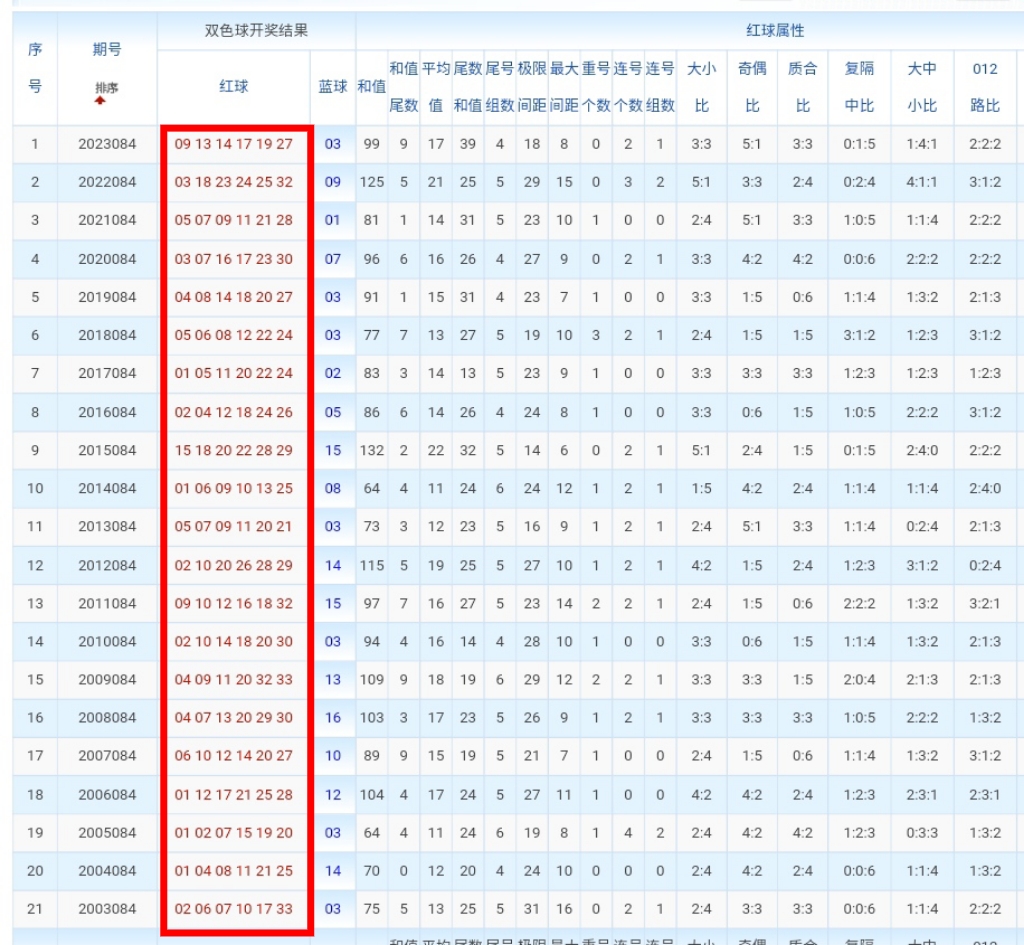Select issue number 2010084
The height and width of the screenshot is (945, 1024).
click(x=107, y=641)
